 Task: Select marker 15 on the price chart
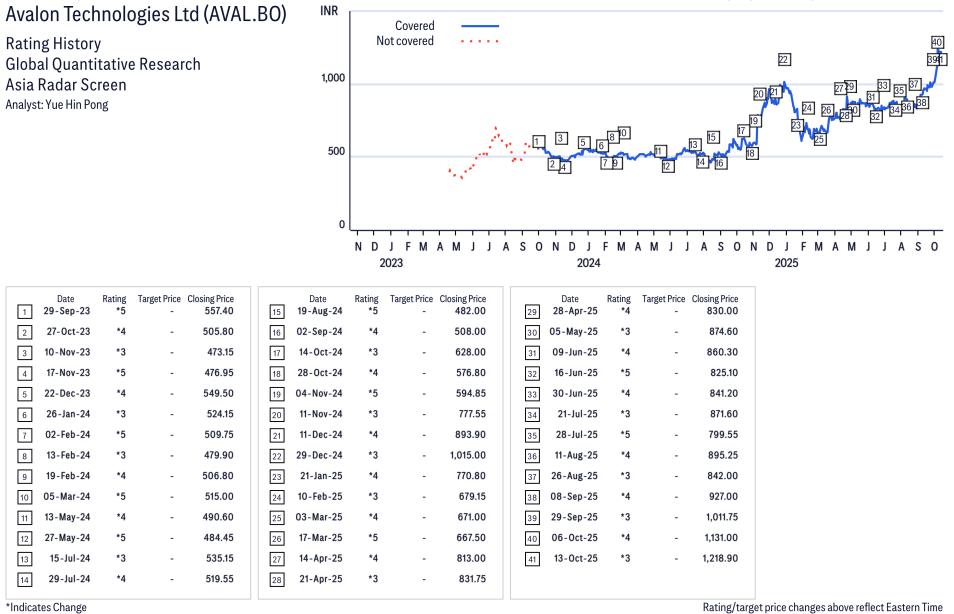point(712,138)
